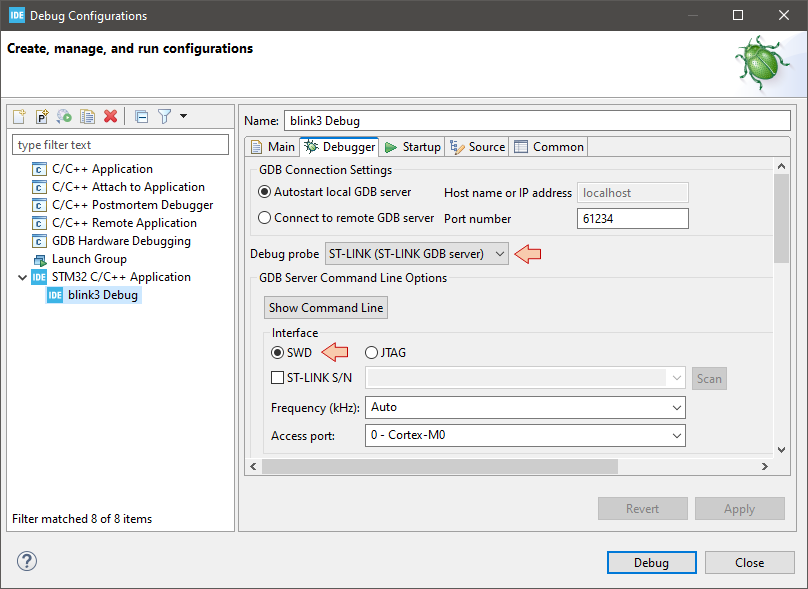Click the Show Command Line button
The width and height of the screenshot is (808, 589).
pyautogui.click(x=326, y=308)
